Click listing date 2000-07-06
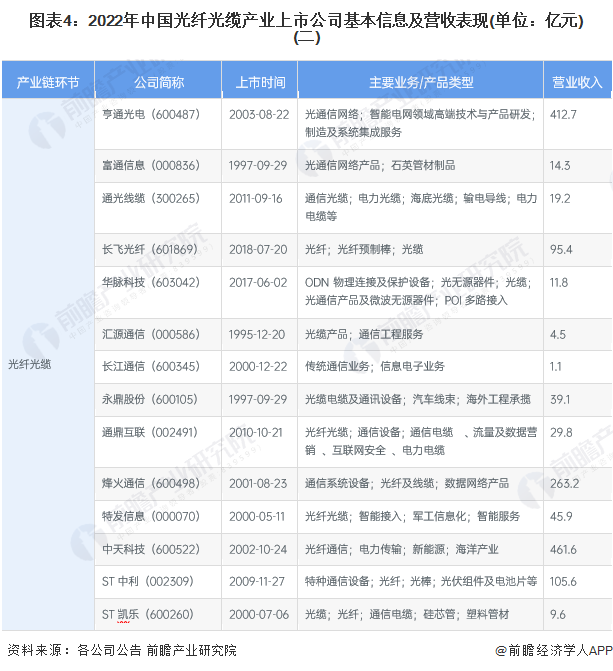This screenshot has width=613, height=671. coord(259,614)
